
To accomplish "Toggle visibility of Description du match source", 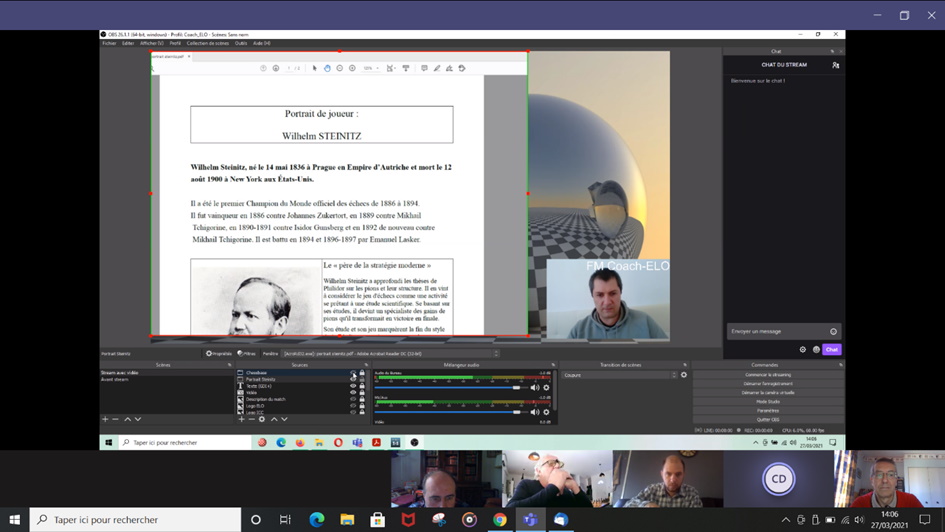I will tap(353, 399).
